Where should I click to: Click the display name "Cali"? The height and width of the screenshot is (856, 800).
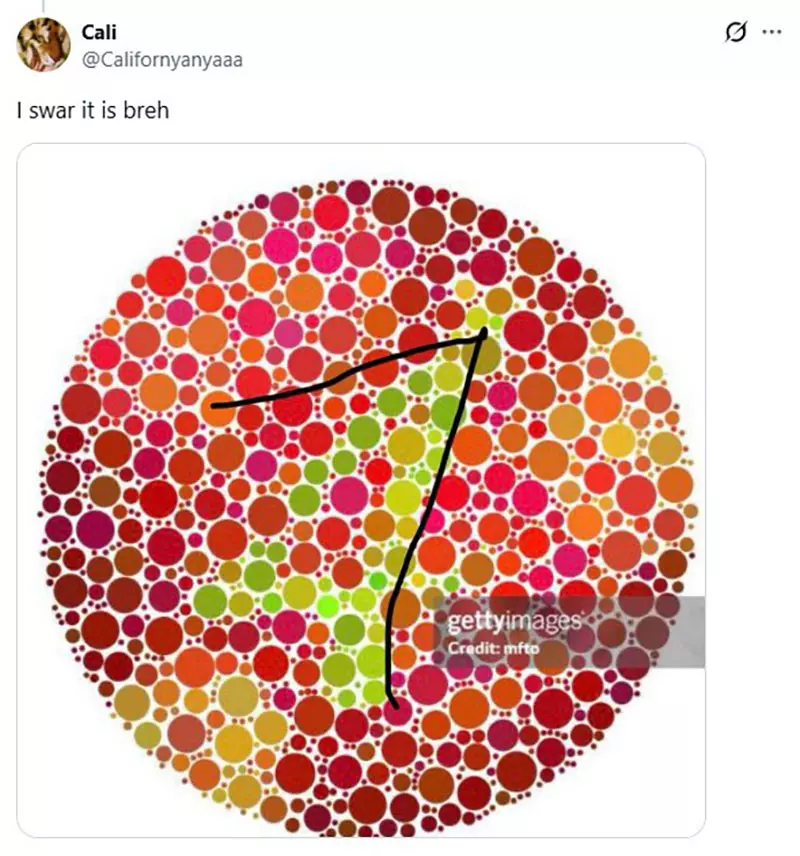pos(98,33)
